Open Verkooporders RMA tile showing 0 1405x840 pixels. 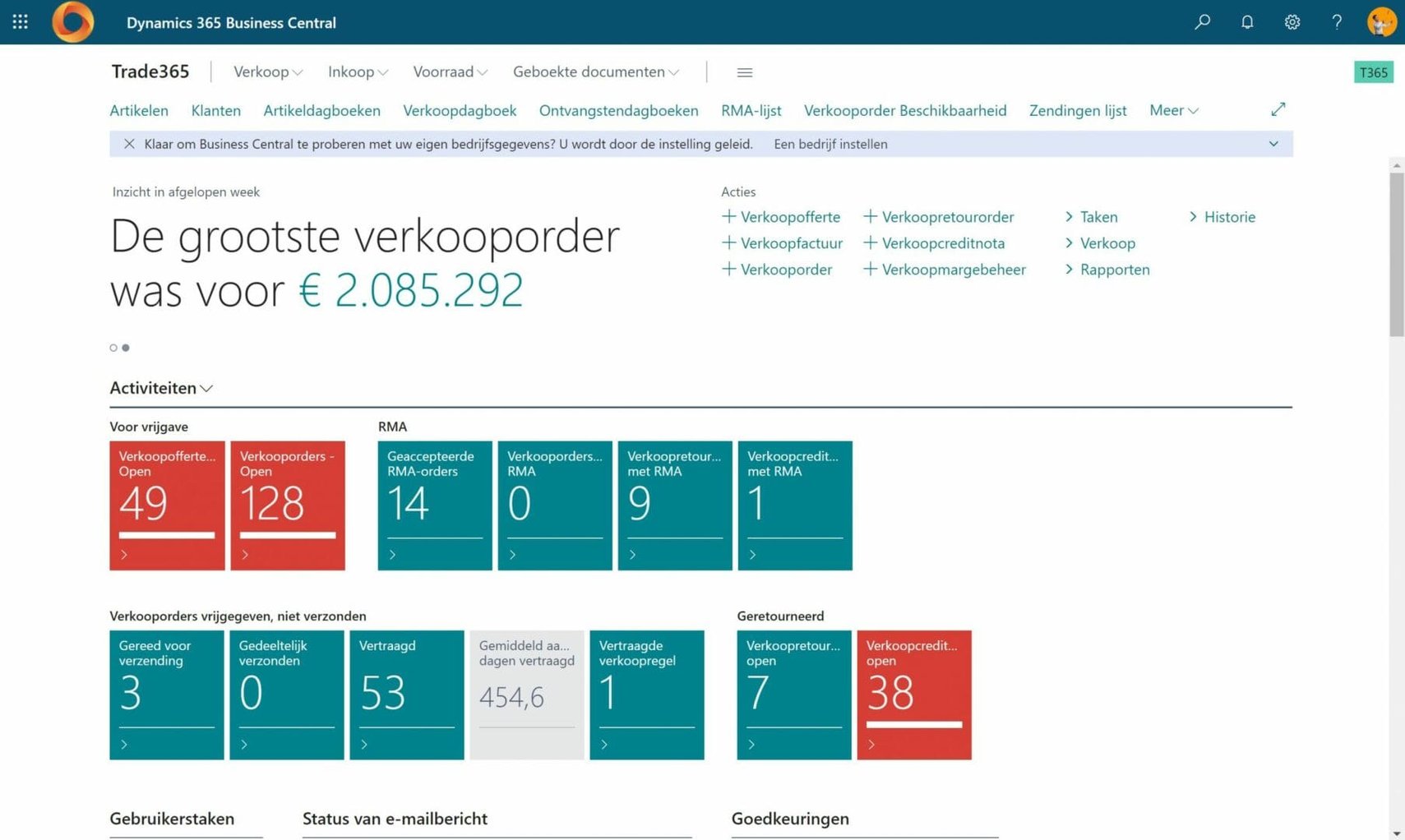555,505
